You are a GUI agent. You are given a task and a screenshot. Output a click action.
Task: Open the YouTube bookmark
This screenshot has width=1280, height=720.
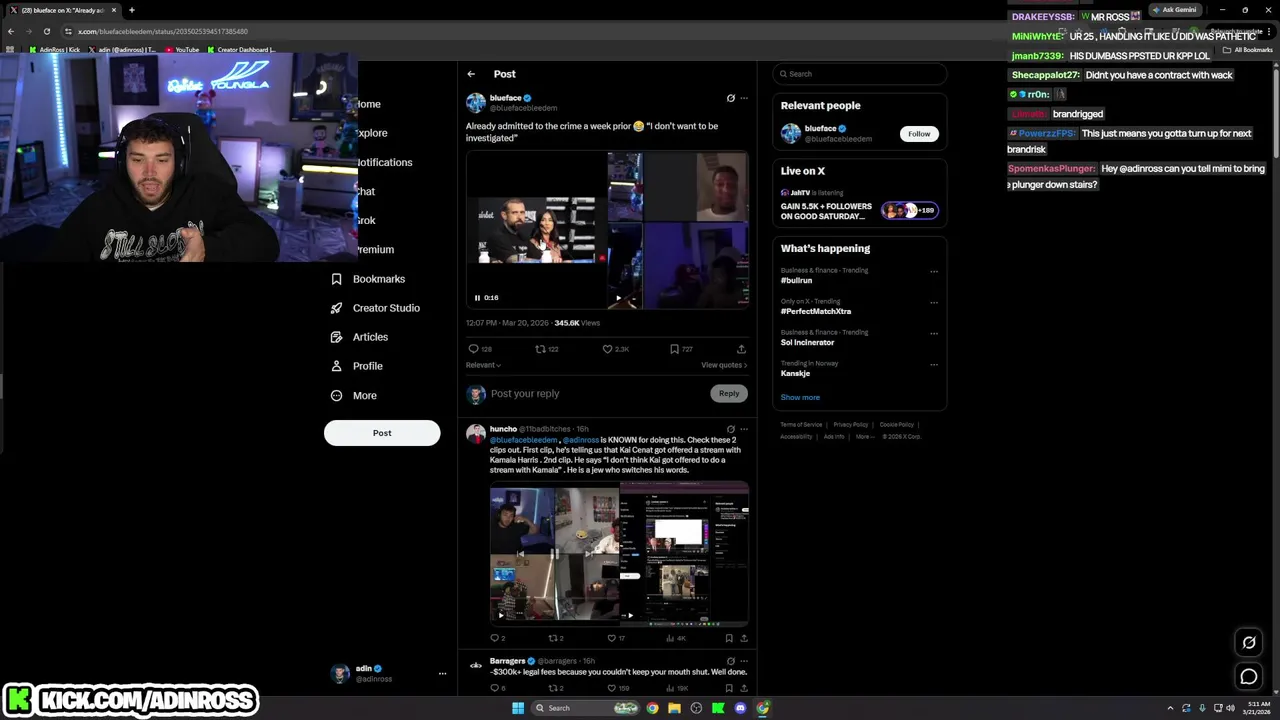183,49
